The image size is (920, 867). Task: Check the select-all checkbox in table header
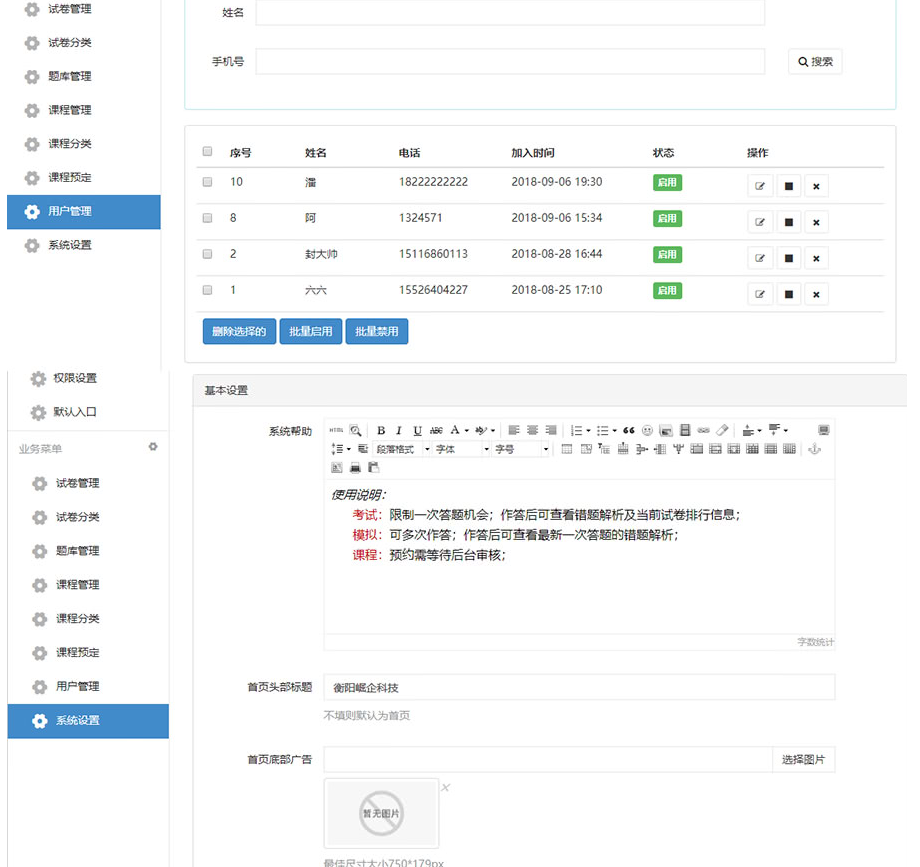[x=208, y=152]
